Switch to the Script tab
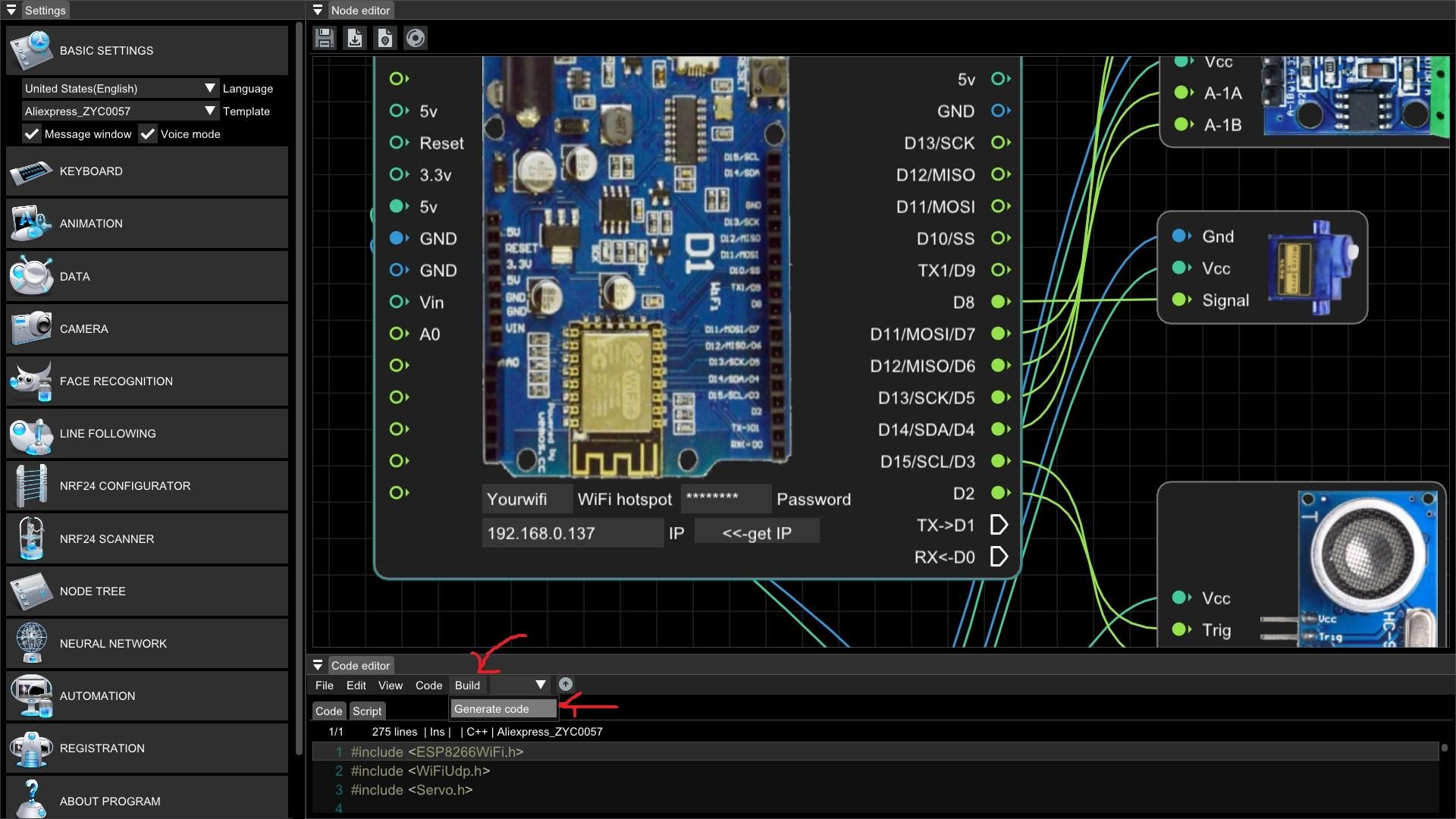The image size is (1456, 819). click(x=367, y=711)
